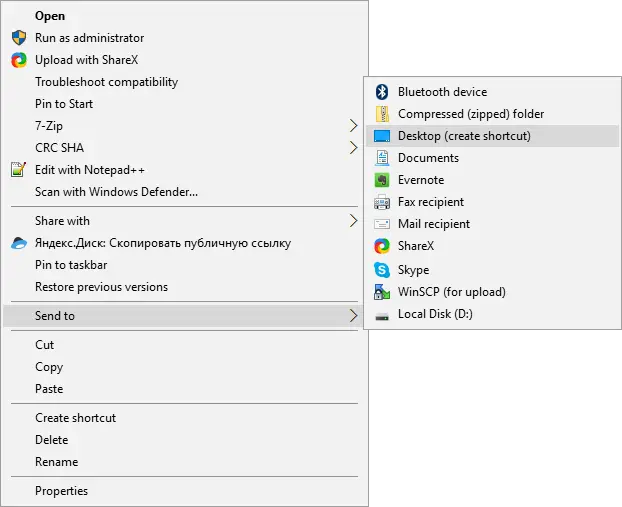This screenshot has height=507, width=622.
Task: Click the Skype logo icon
Action: coord(382,270)
